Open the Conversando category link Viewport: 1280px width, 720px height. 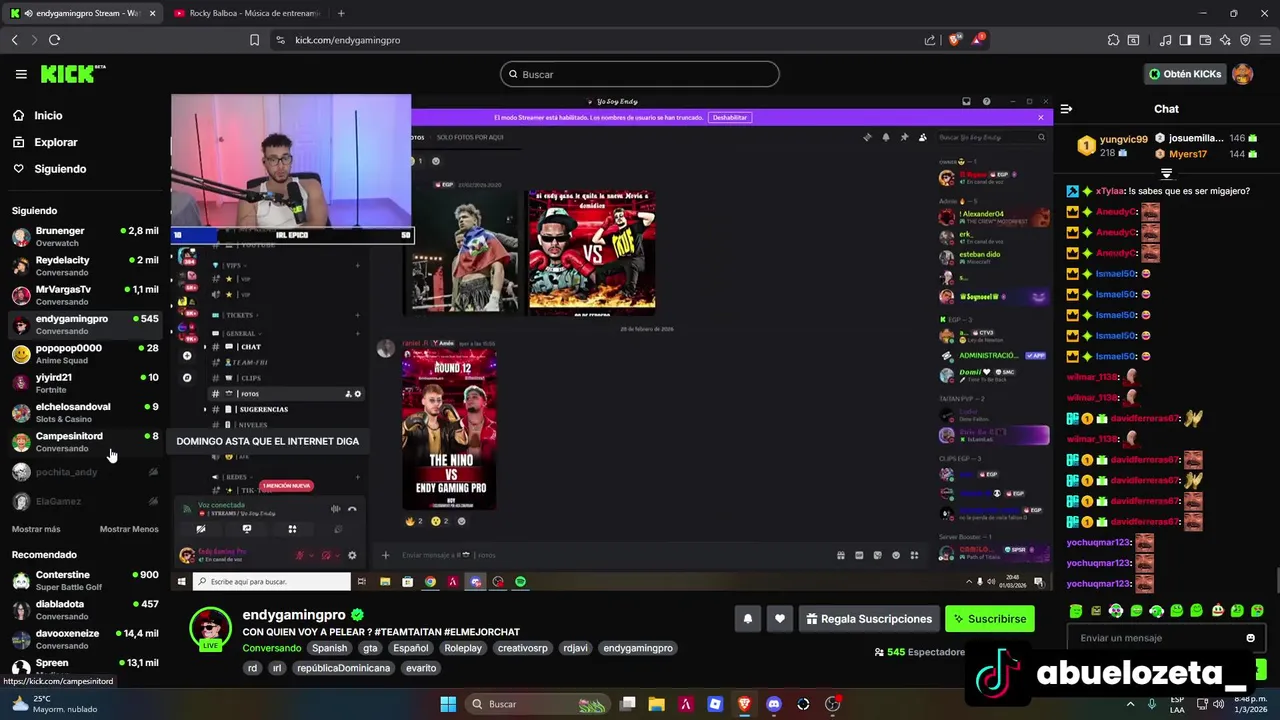[x=272, y=648]
